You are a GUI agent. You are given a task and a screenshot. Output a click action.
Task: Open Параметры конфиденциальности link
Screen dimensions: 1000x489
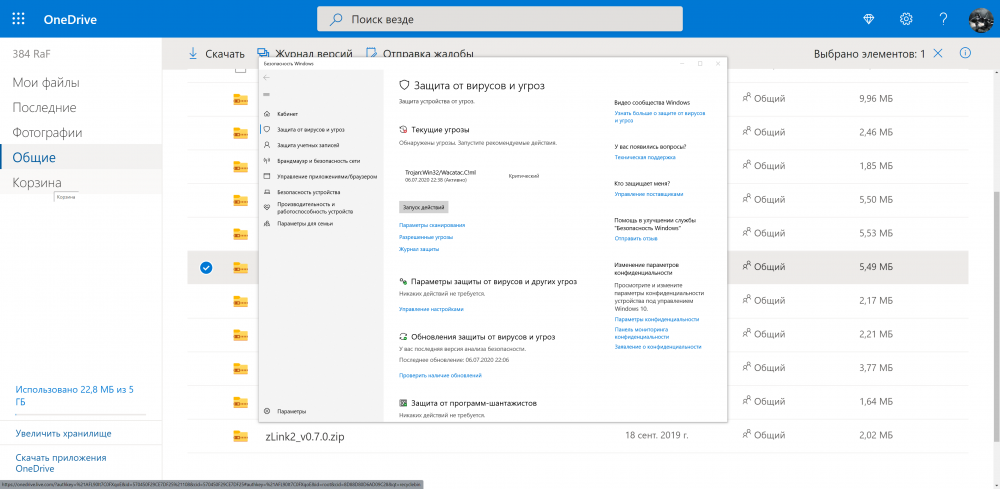coord(657,319)
